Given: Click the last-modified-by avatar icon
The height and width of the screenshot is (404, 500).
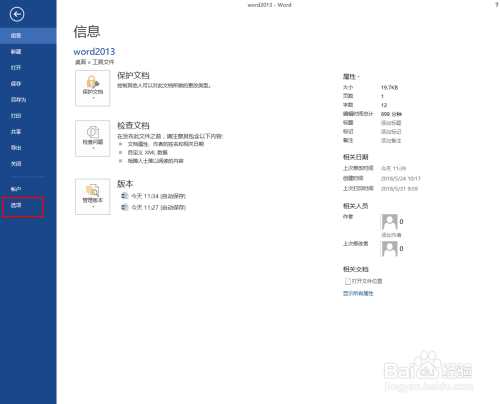Looking at the screenshot, I should [x=389, y=249].
